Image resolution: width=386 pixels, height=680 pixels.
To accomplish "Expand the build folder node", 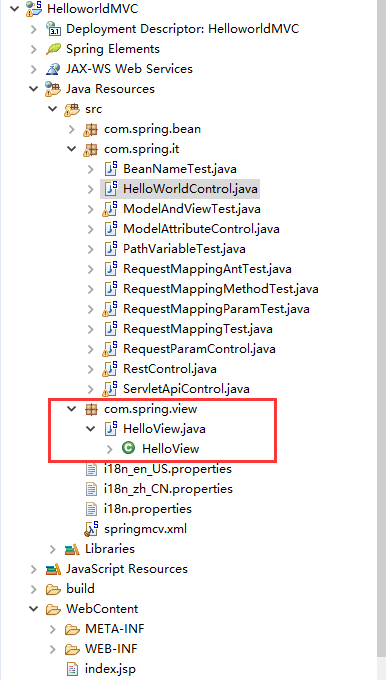I will click(x=33, y=589).
